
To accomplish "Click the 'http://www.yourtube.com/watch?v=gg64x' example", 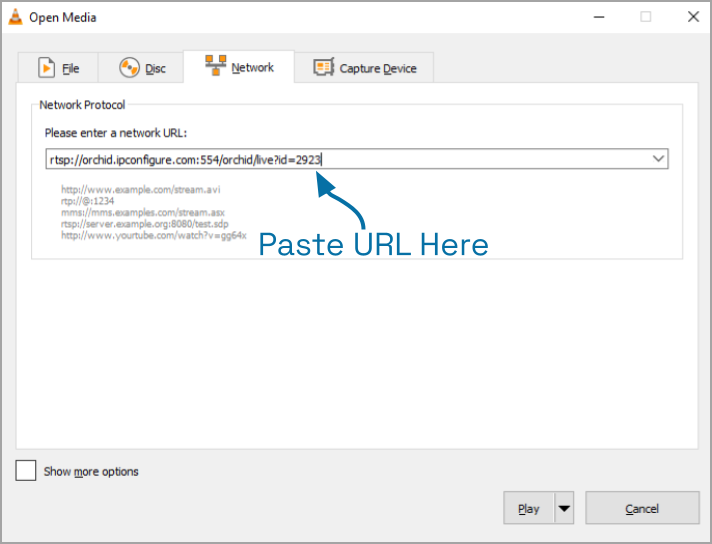I will pyautogui.click(x=154, y=235).
